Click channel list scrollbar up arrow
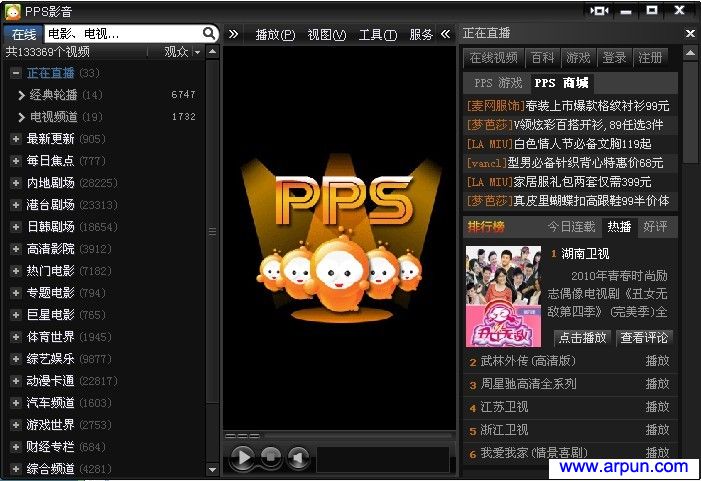This screenshot has width=701, height=481. (213, 52)
